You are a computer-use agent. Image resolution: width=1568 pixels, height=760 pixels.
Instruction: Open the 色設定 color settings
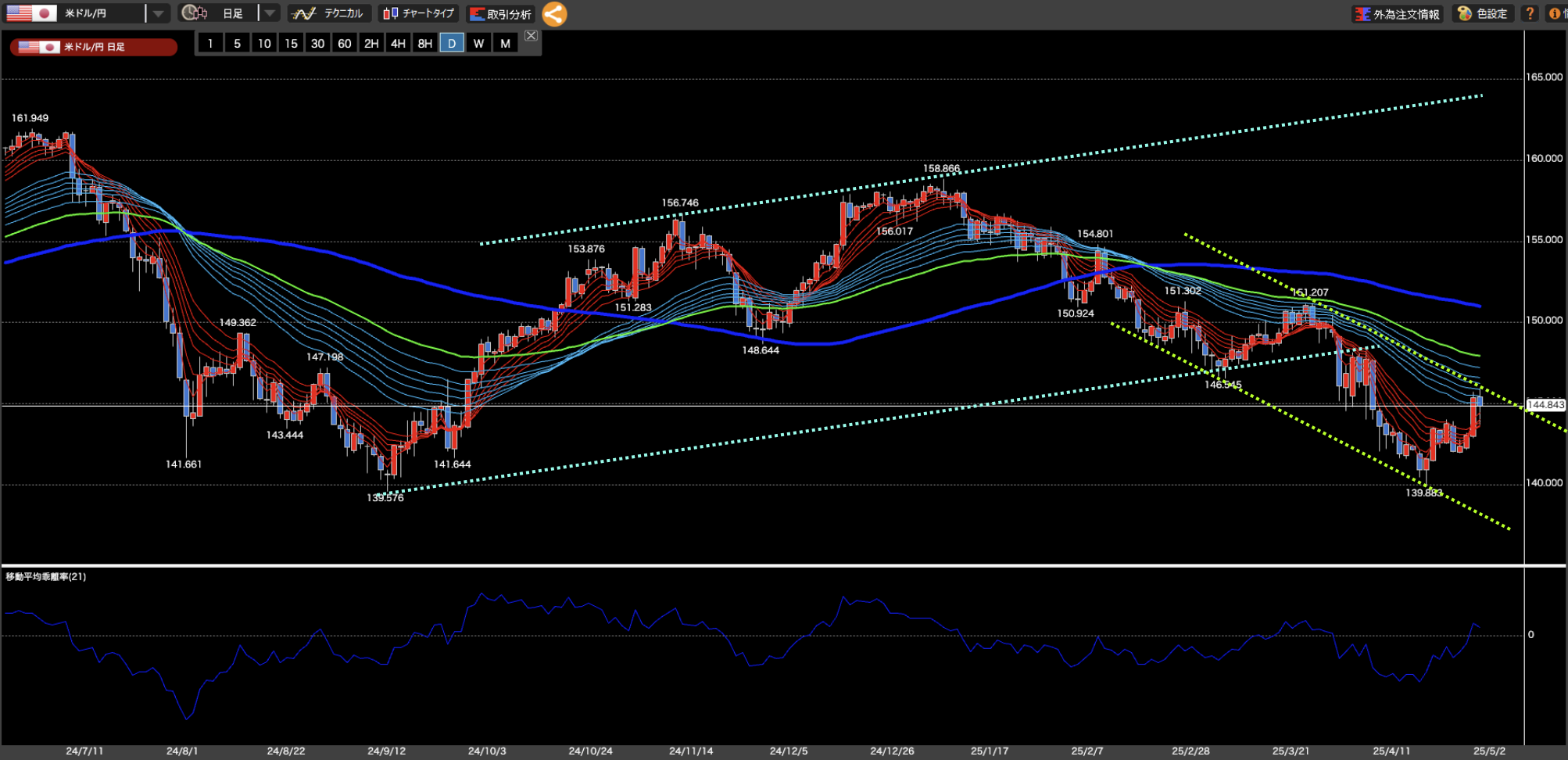point(1483,14)
